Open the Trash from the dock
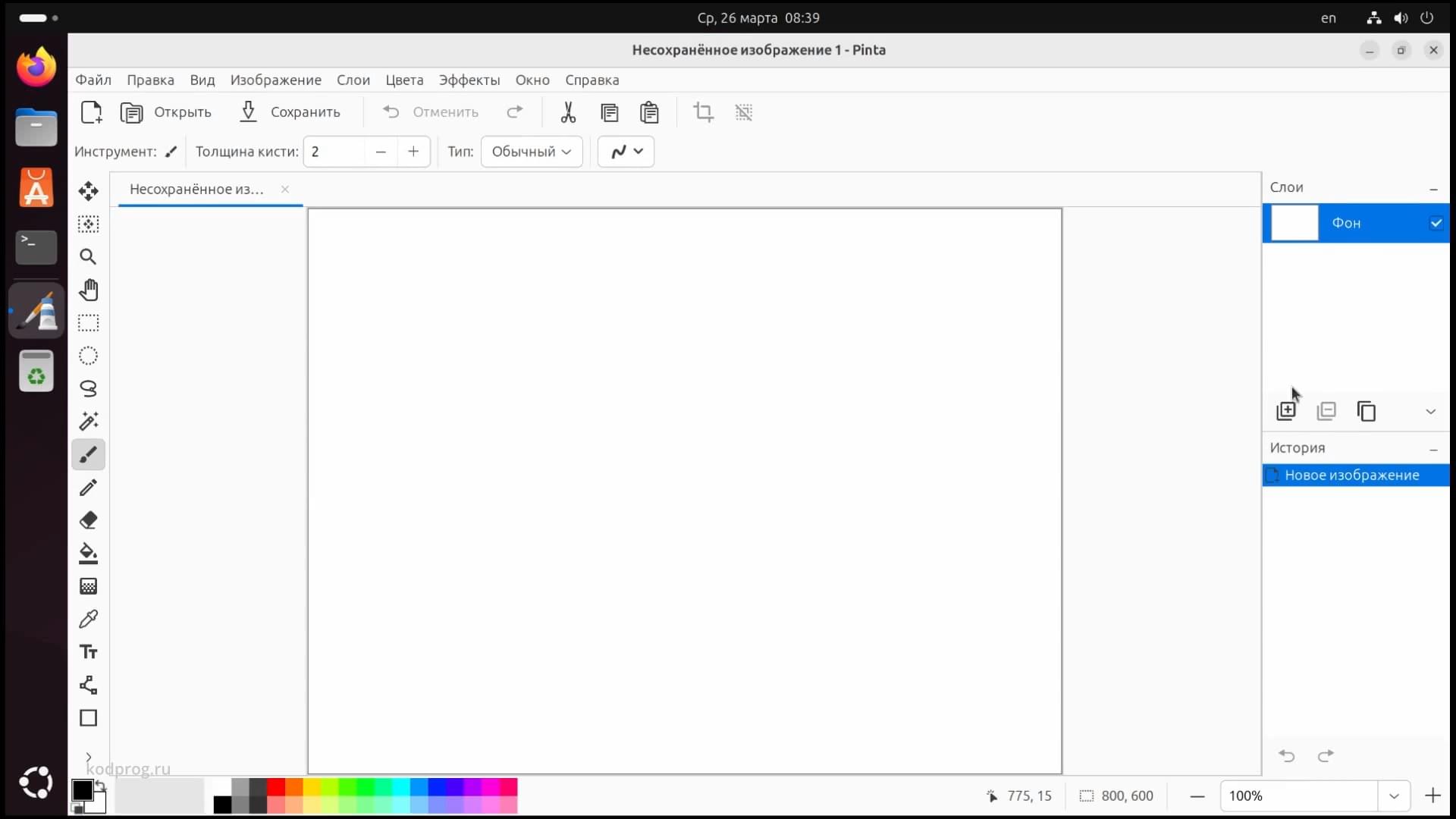 (x=36, y=372)
